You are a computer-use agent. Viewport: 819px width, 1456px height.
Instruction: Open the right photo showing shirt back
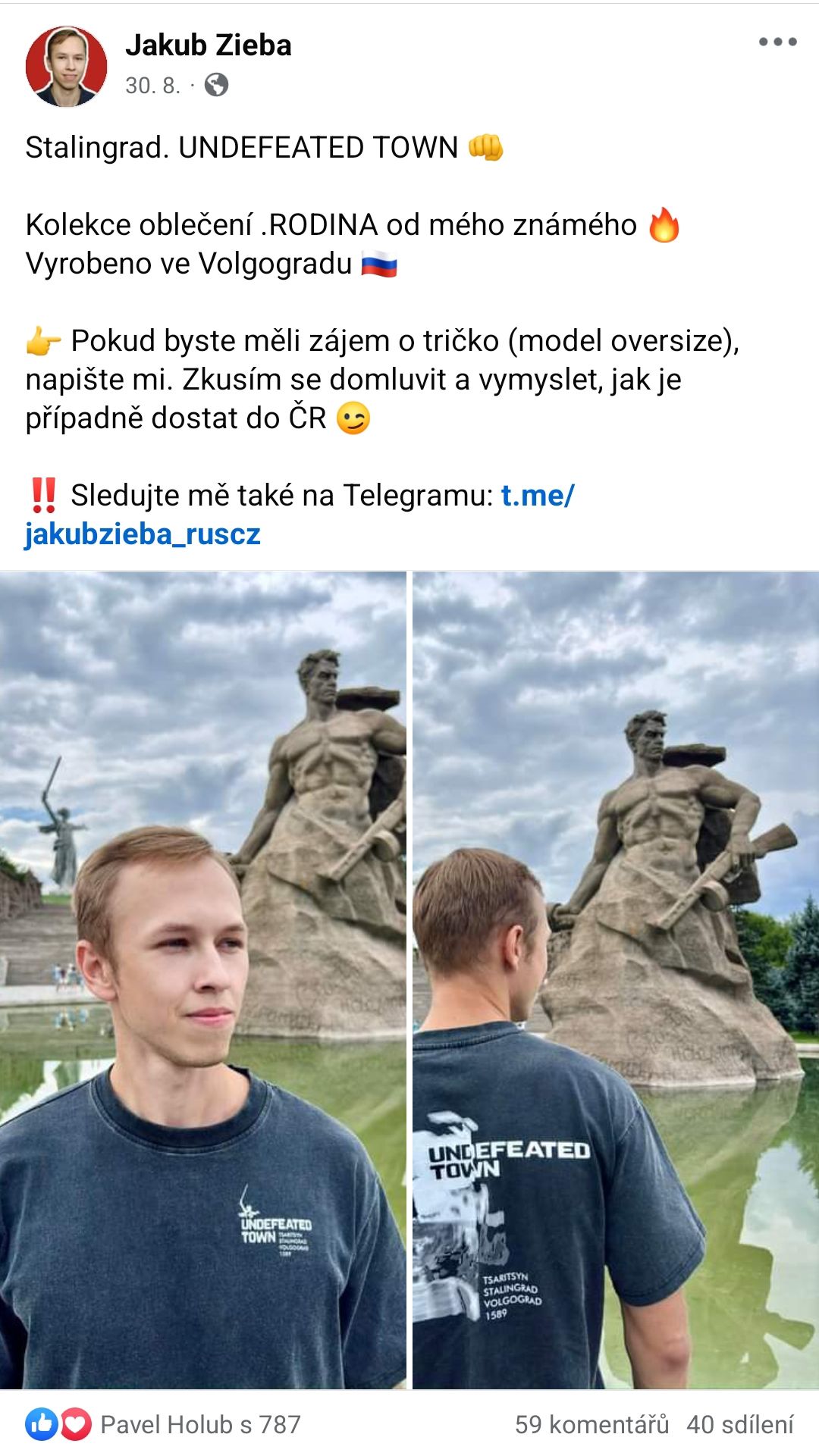tap(616, 980)
